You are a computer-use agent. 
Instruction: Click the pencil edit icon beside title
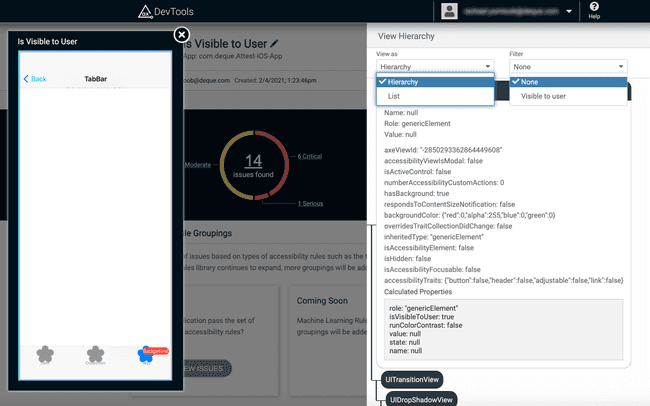275,44
